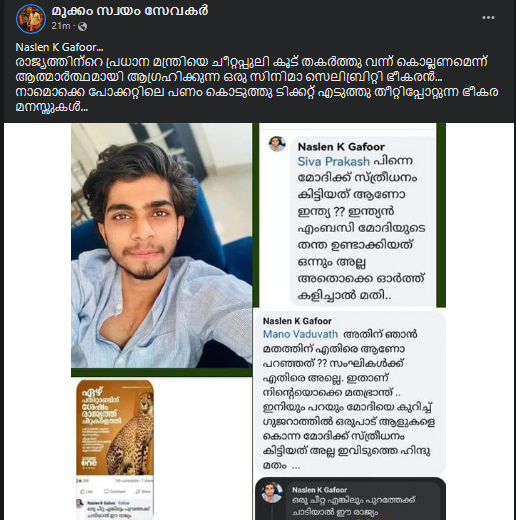516x520 pixels.
Task: Click the Comment bubble icon in embedded screenshot
Action: point(107,491)
